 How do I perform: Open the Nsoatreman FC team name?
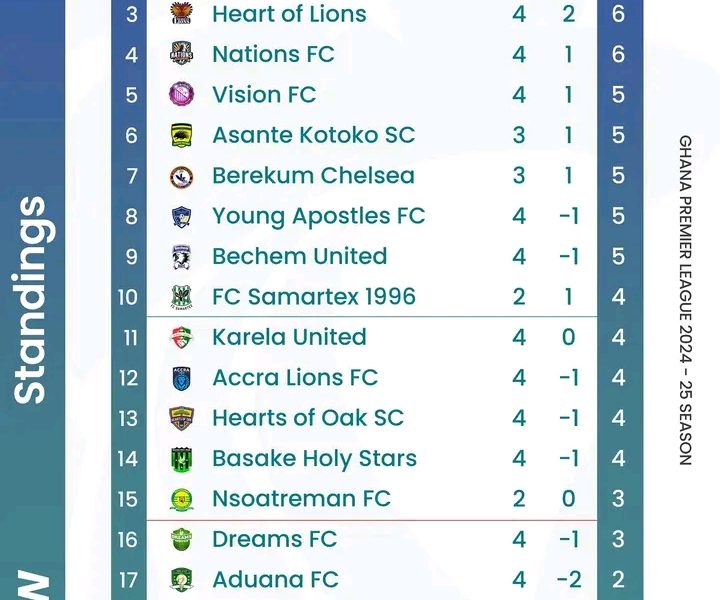point(301,499)
